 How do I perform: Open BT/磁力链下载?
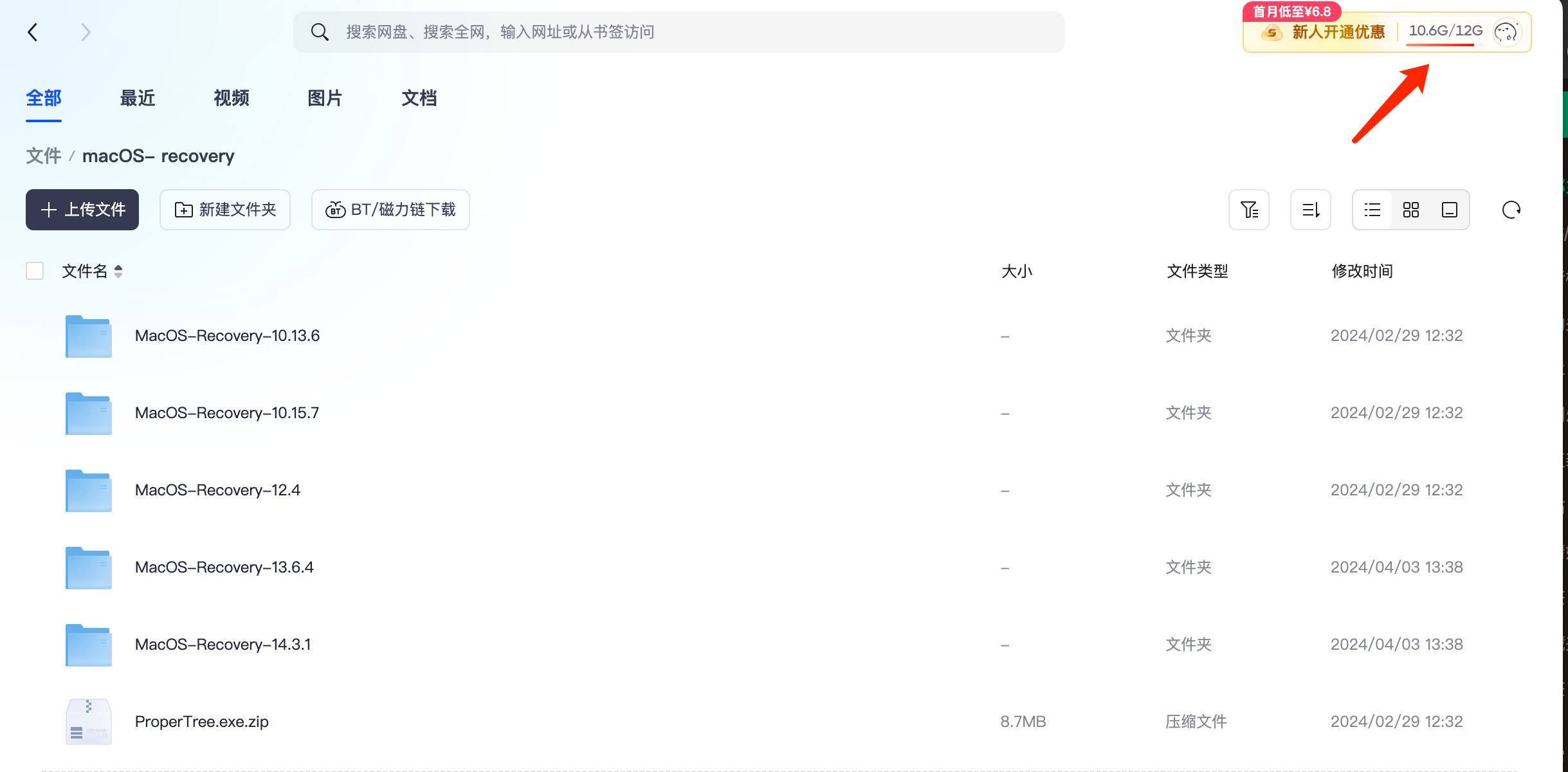[x=390, y=210]
